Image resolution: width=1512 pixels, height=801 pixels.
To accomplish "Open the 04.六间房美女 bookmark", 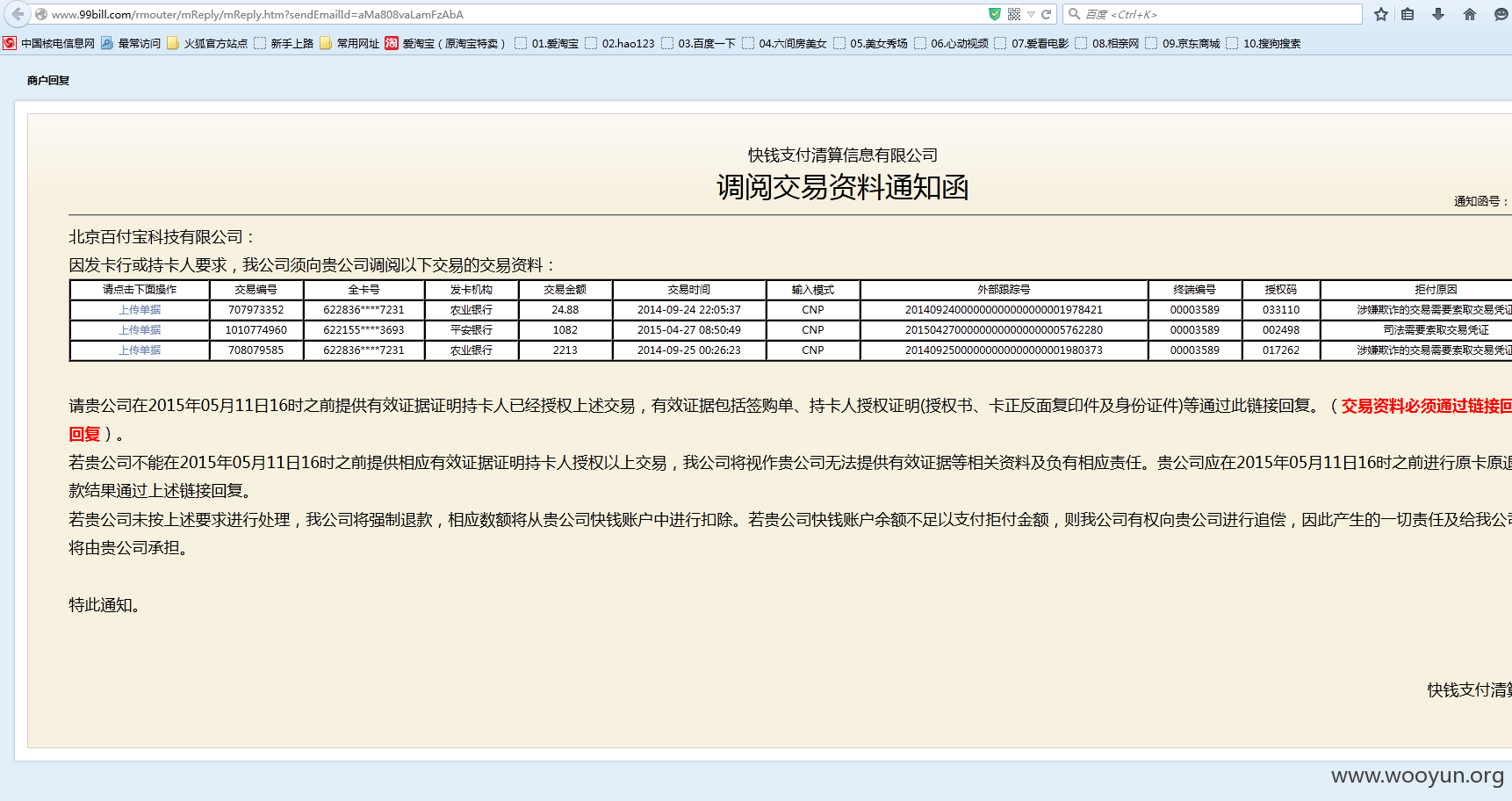I will tap(784, 43).
